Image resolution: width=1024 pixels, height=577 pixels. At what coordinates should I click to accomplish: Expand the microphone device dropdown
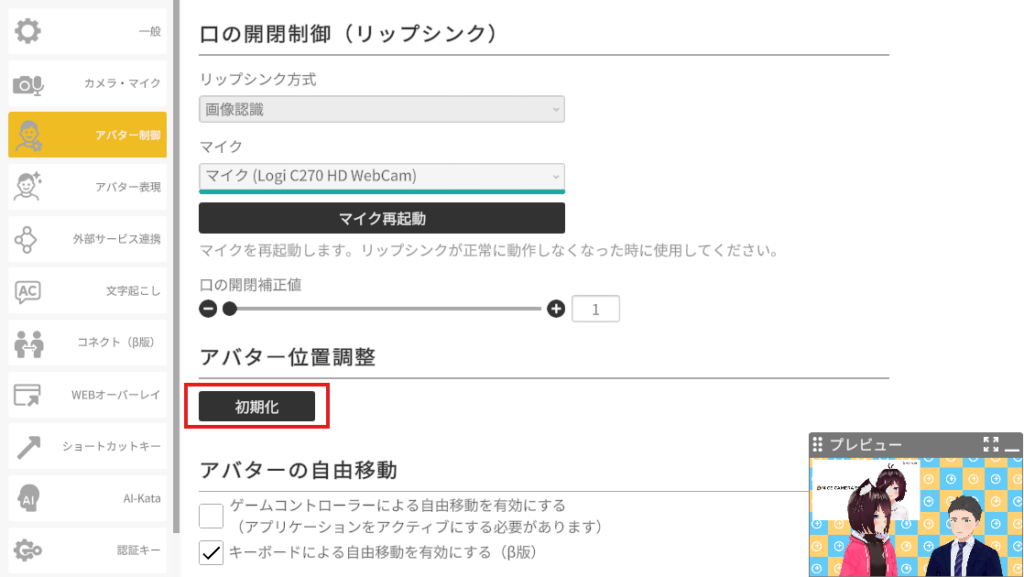[381, 177]
